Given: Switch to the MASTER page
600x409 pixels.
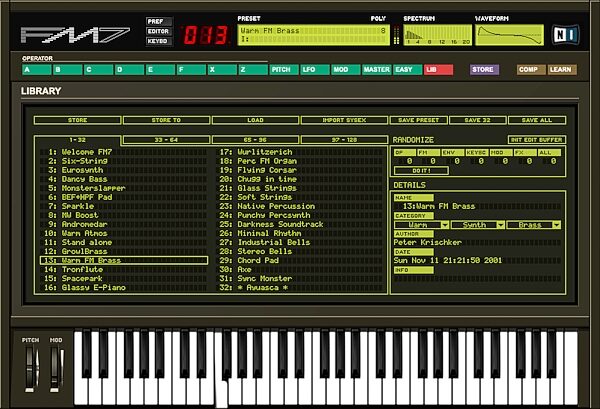Looking at the screenshot, I should [377, 70].
